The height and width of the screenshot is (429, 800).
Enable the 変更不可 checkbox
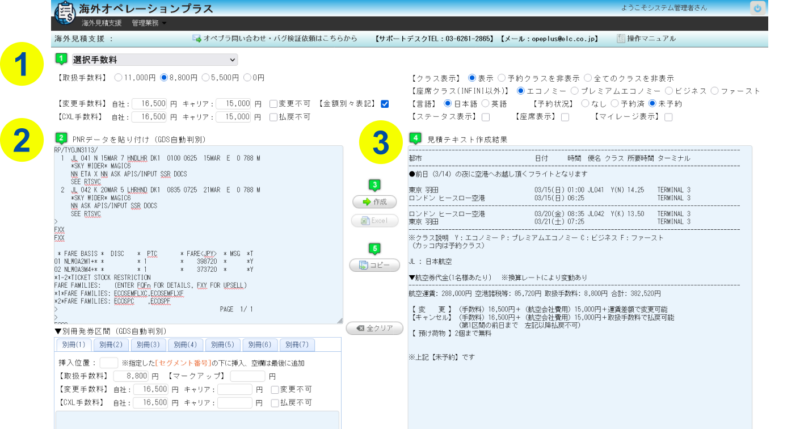[x=275, y=102]
